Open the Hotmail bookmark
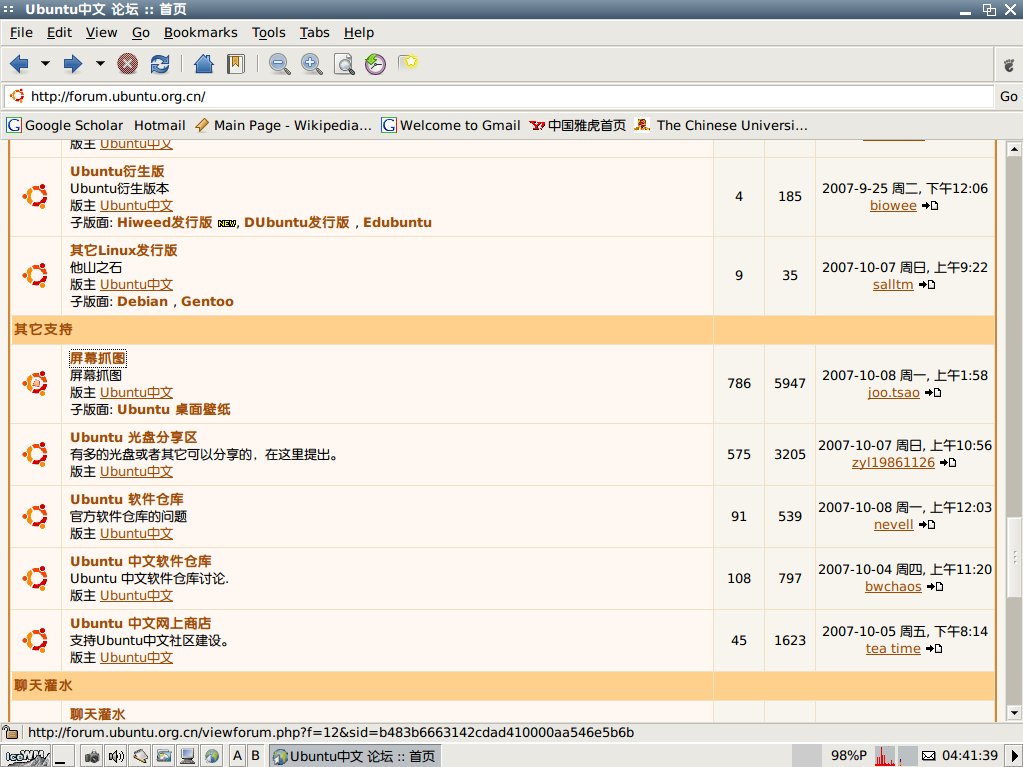Viewport: 1023px width, 767px height. tap(160, 125)
